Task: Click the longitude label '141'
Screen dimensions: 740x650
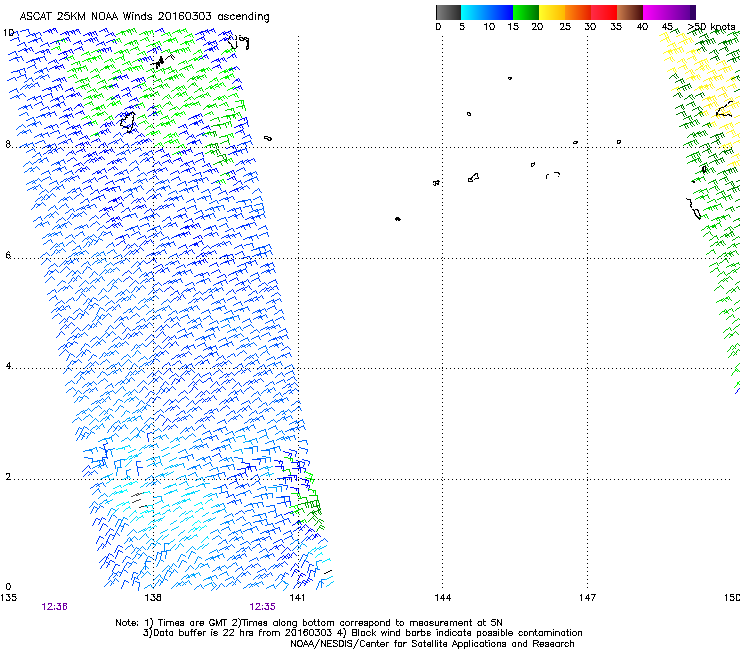Action: (x=297, y=598)
